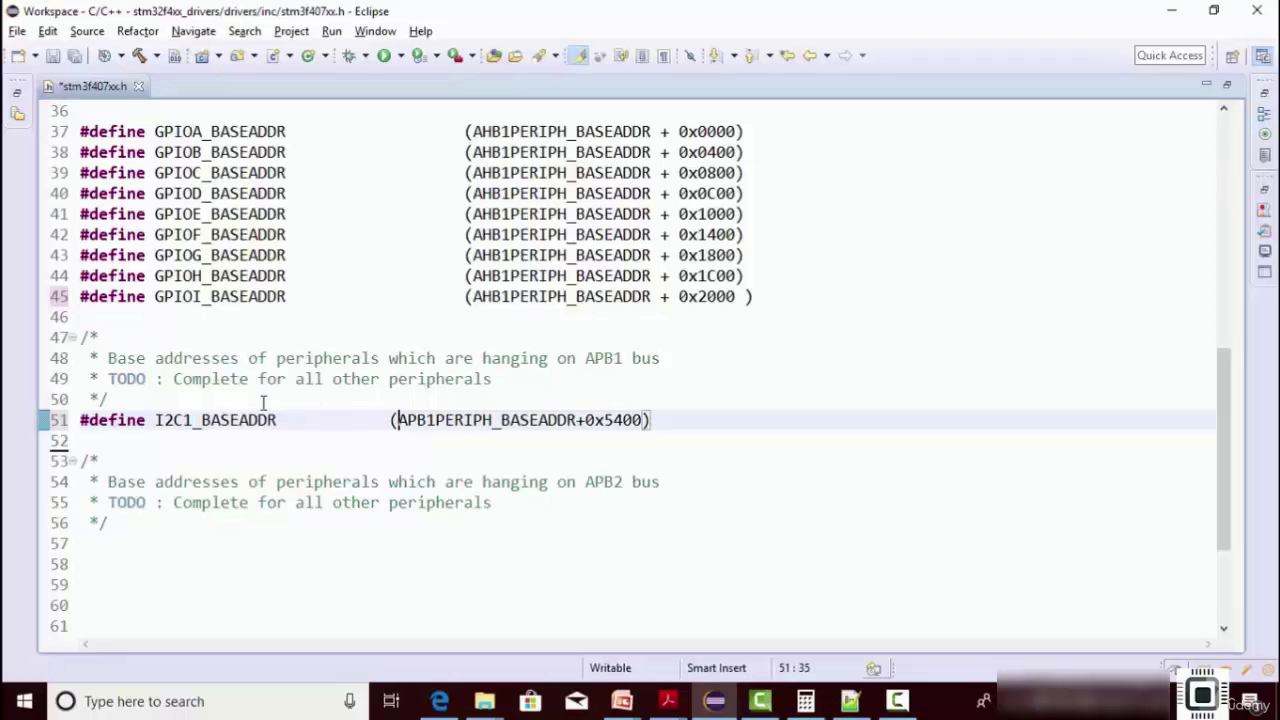1280x720 pixels.
Task: Open Microsoft Edge from the taskbar
Action: point(439,701)
